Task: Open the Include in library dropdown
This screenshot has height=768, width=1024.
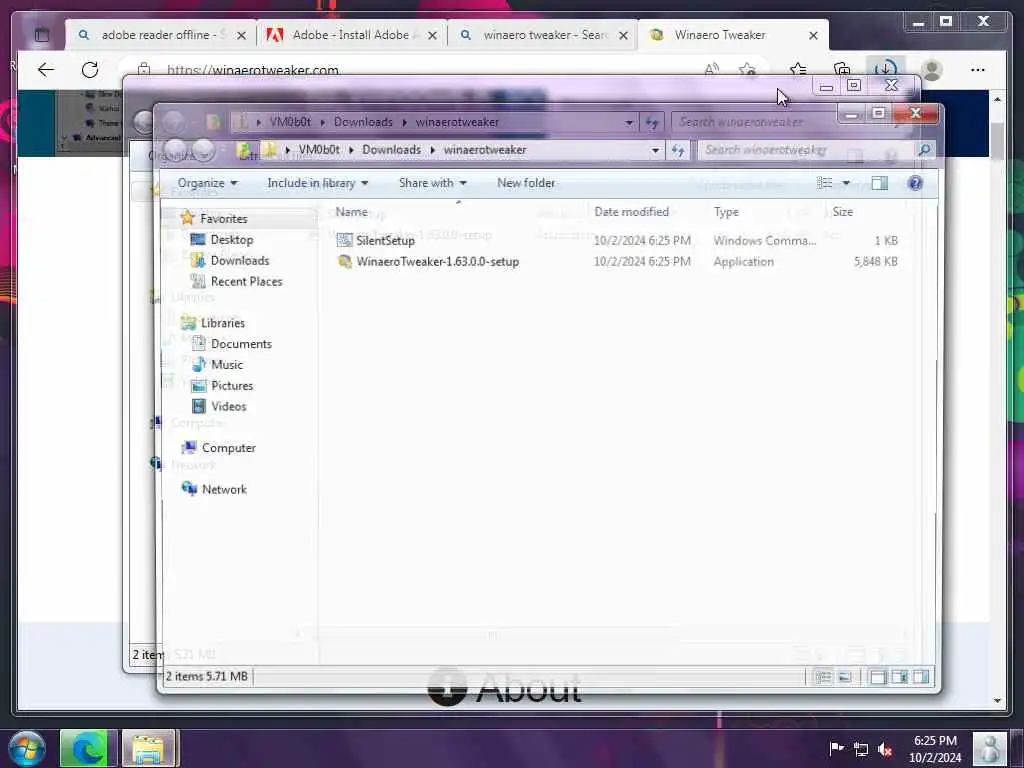Action: click(x=317, y=183)
